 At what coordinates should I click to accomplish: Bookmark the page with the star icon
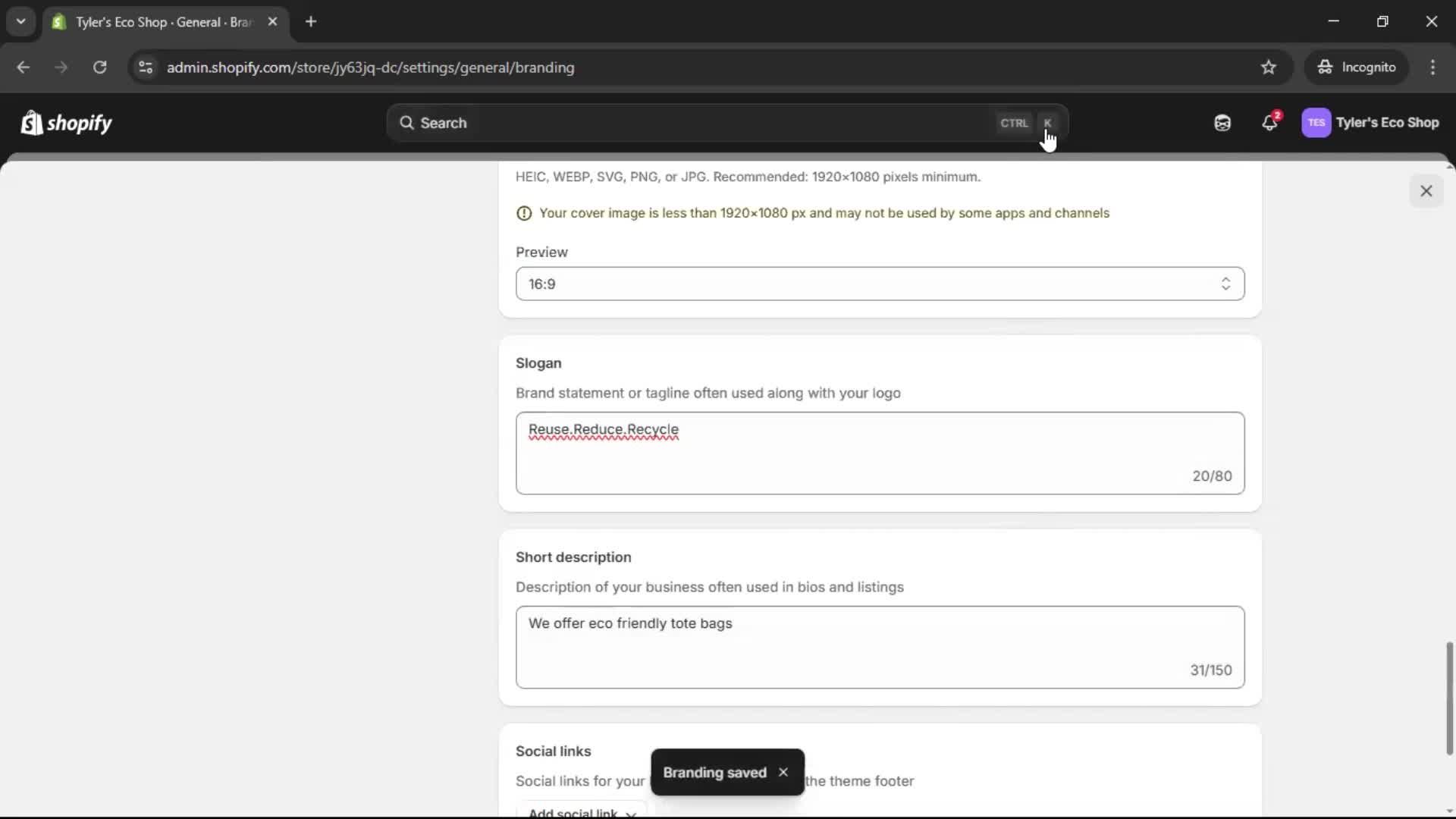(x=1269, y=67)
